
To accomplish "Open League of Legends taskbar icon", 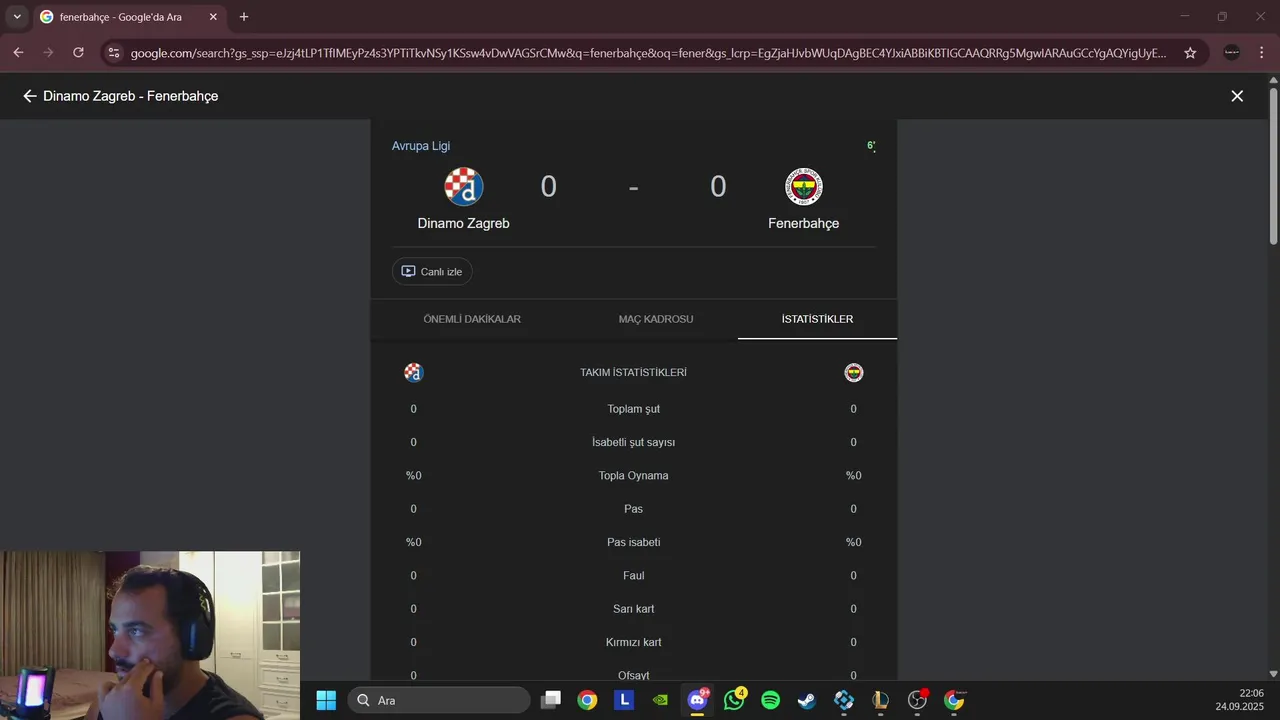I will pos(881,700).
